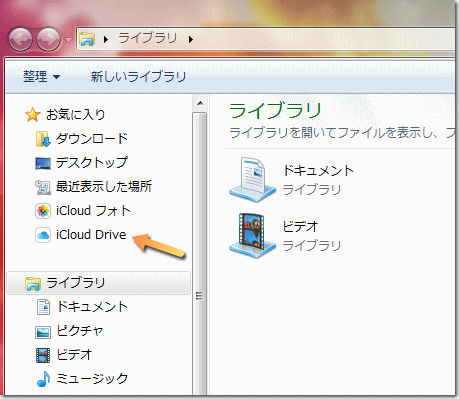The height and width of the screenshot is (399, 459).
Task: Select デスクトップ in favorites
Action: (x=92, y=163)
